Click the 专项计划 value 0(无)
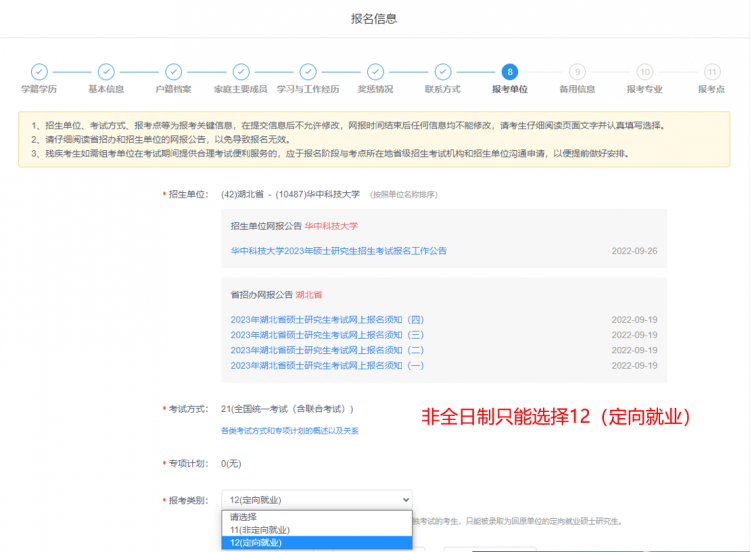Viewport: 750px width, 552px height. 231,464
